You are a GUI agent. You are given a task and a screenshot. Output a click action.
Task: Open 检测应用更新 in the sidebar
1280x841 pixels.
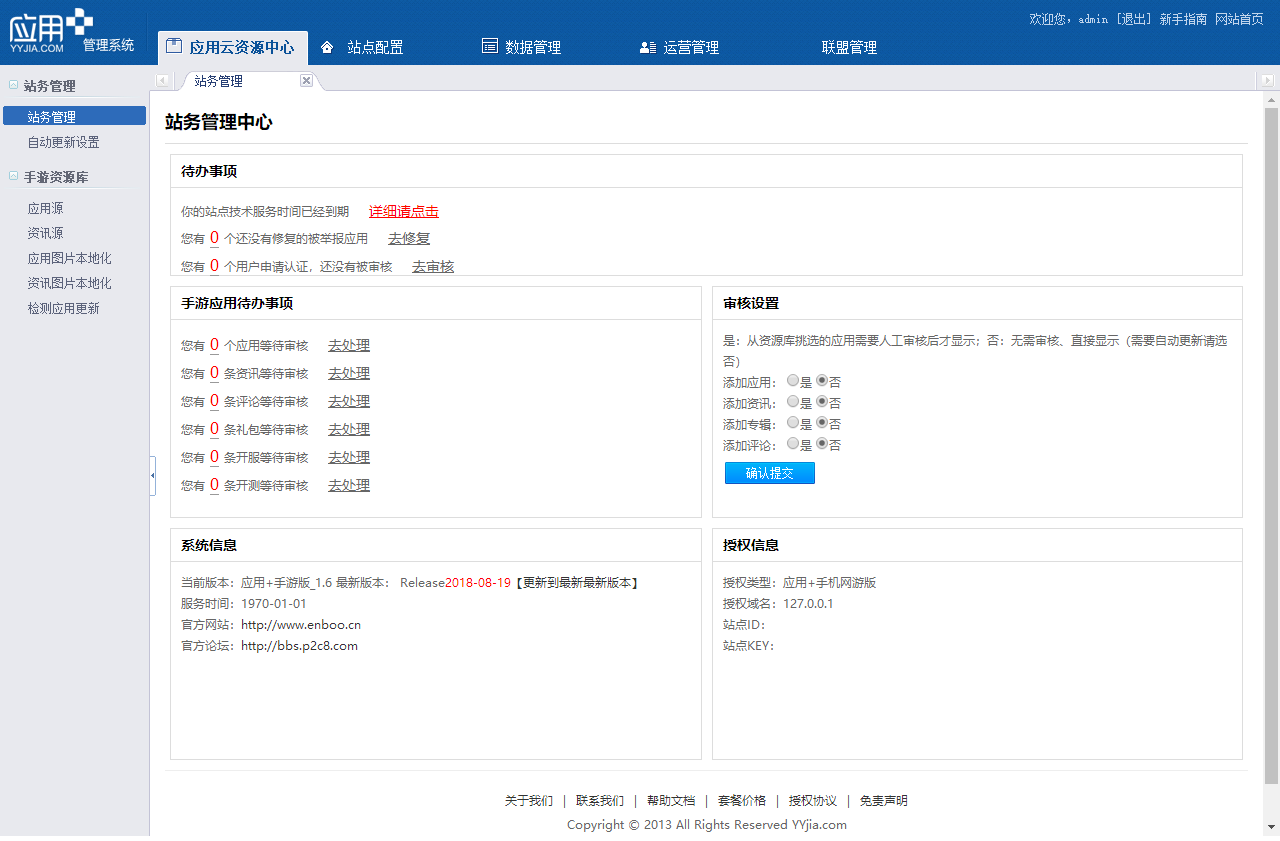pos(63,308)
